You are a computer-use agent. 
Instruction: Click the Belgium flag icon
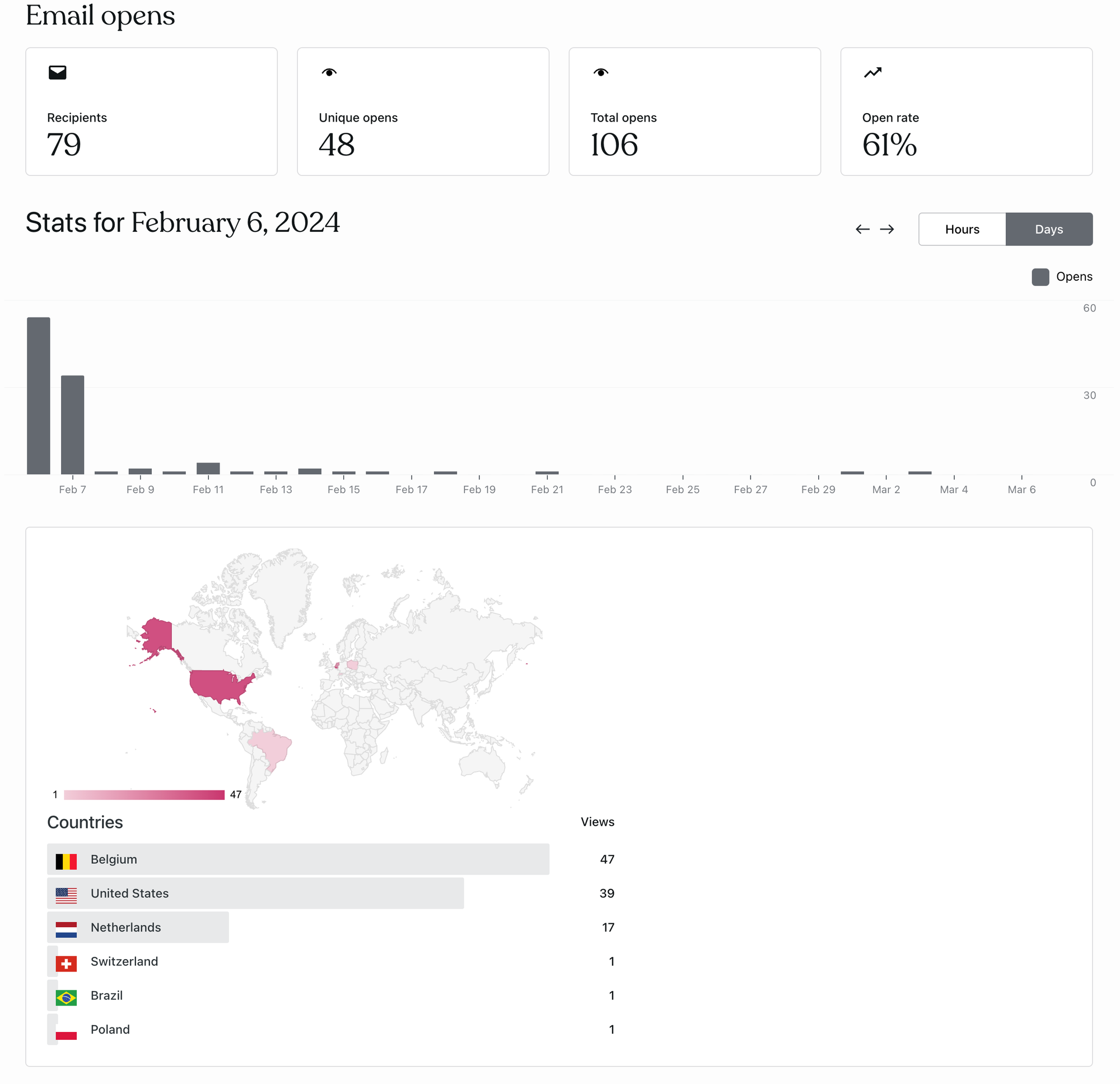click(x=66, y=861)
